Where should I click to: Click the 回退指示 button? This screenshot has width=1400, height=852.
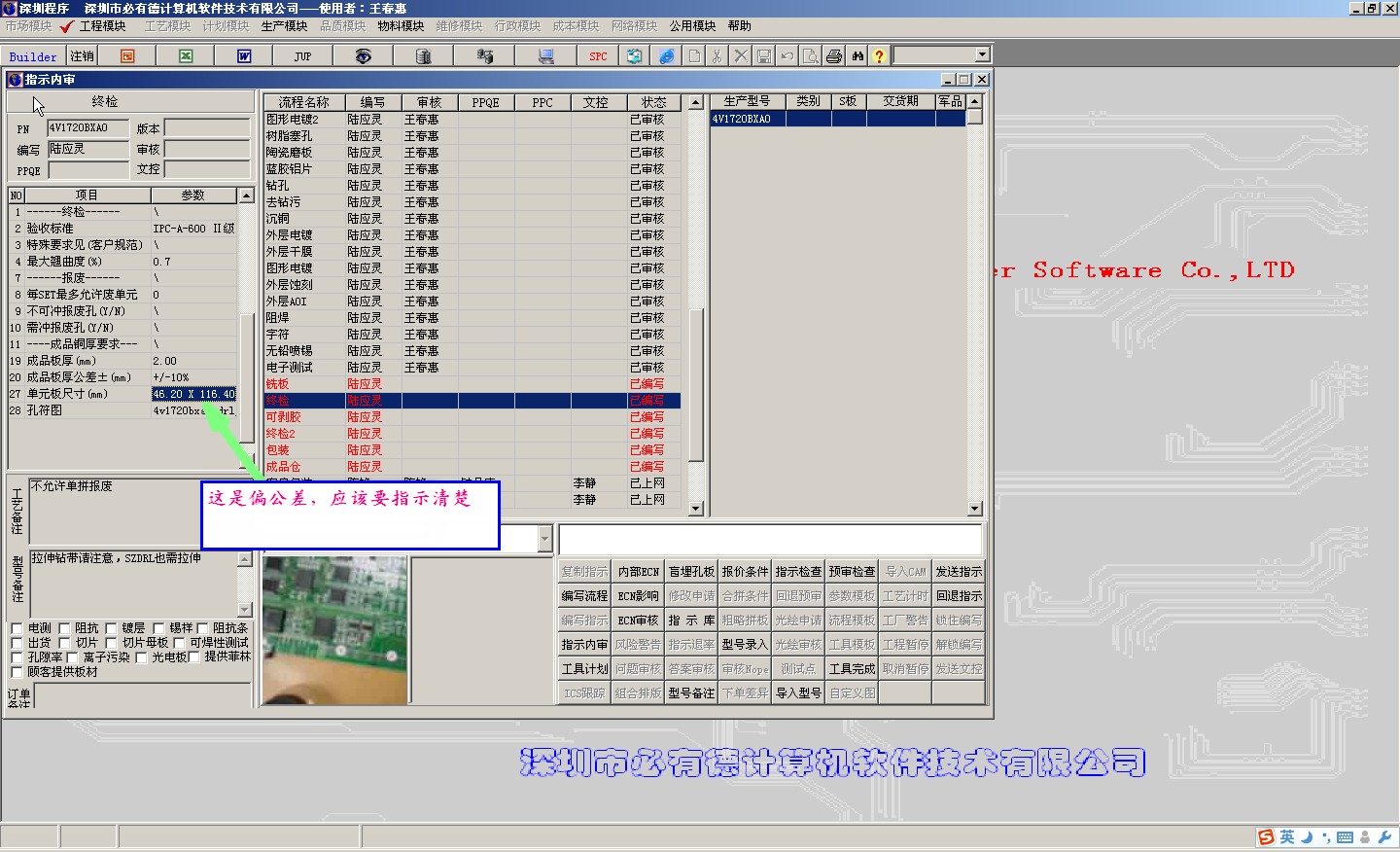pyautogui.click(x=959, y=596)
